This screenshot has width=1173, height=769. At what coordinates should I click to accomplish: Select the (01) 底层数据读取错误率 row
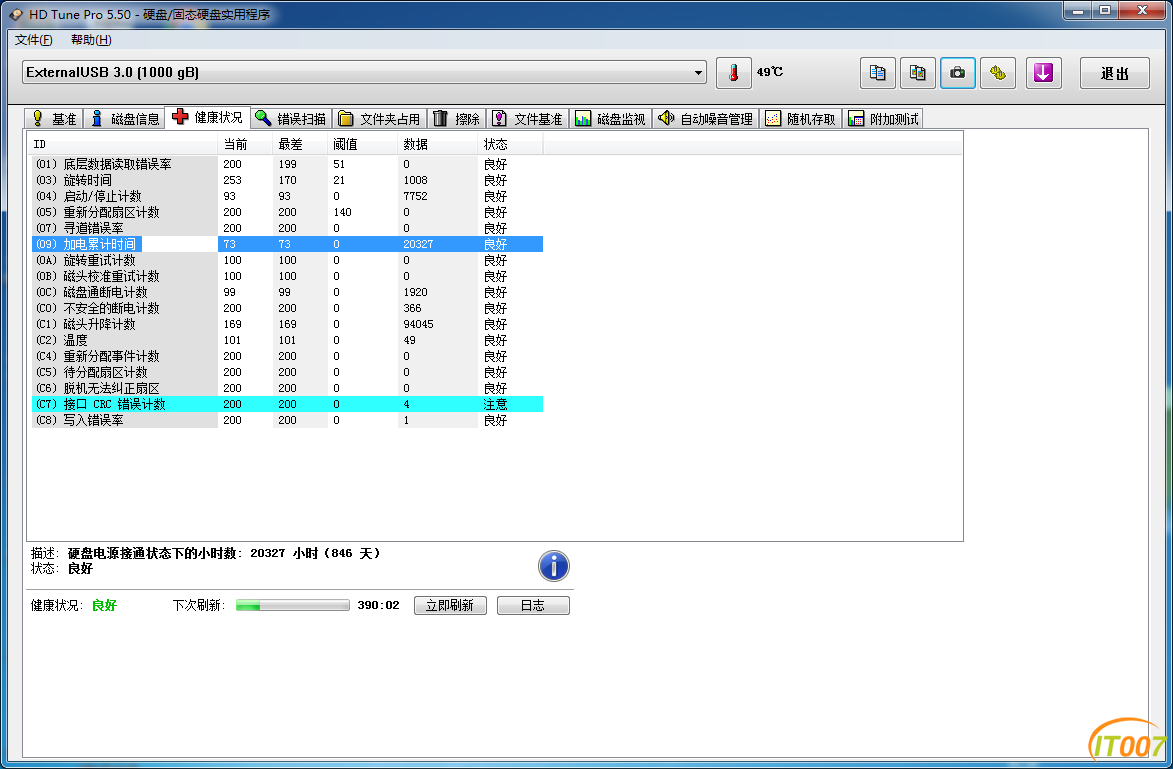pyautogui.click(x=287, y=164)
